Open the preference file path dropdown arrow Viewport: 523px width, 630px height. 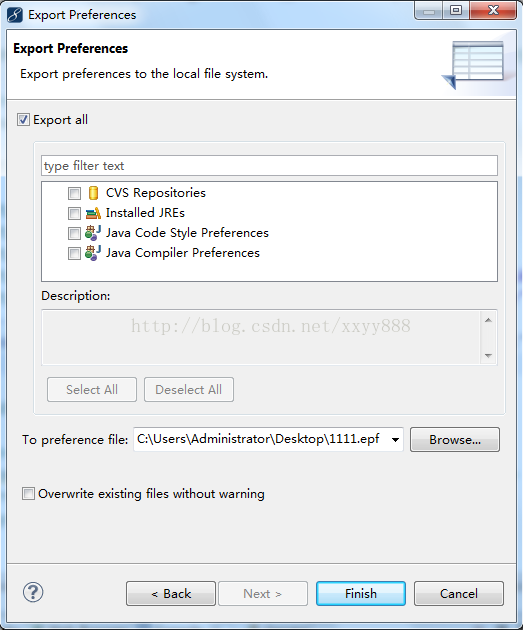coord(395,440)
